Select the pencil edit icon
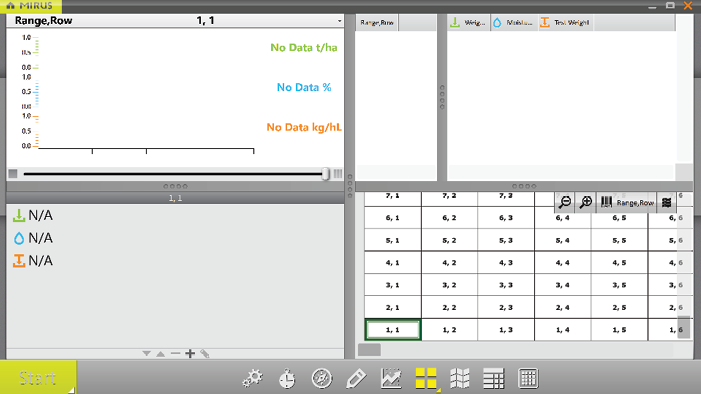Image resolution: width=701 pixels, height=394 pixels. (356, 378)
